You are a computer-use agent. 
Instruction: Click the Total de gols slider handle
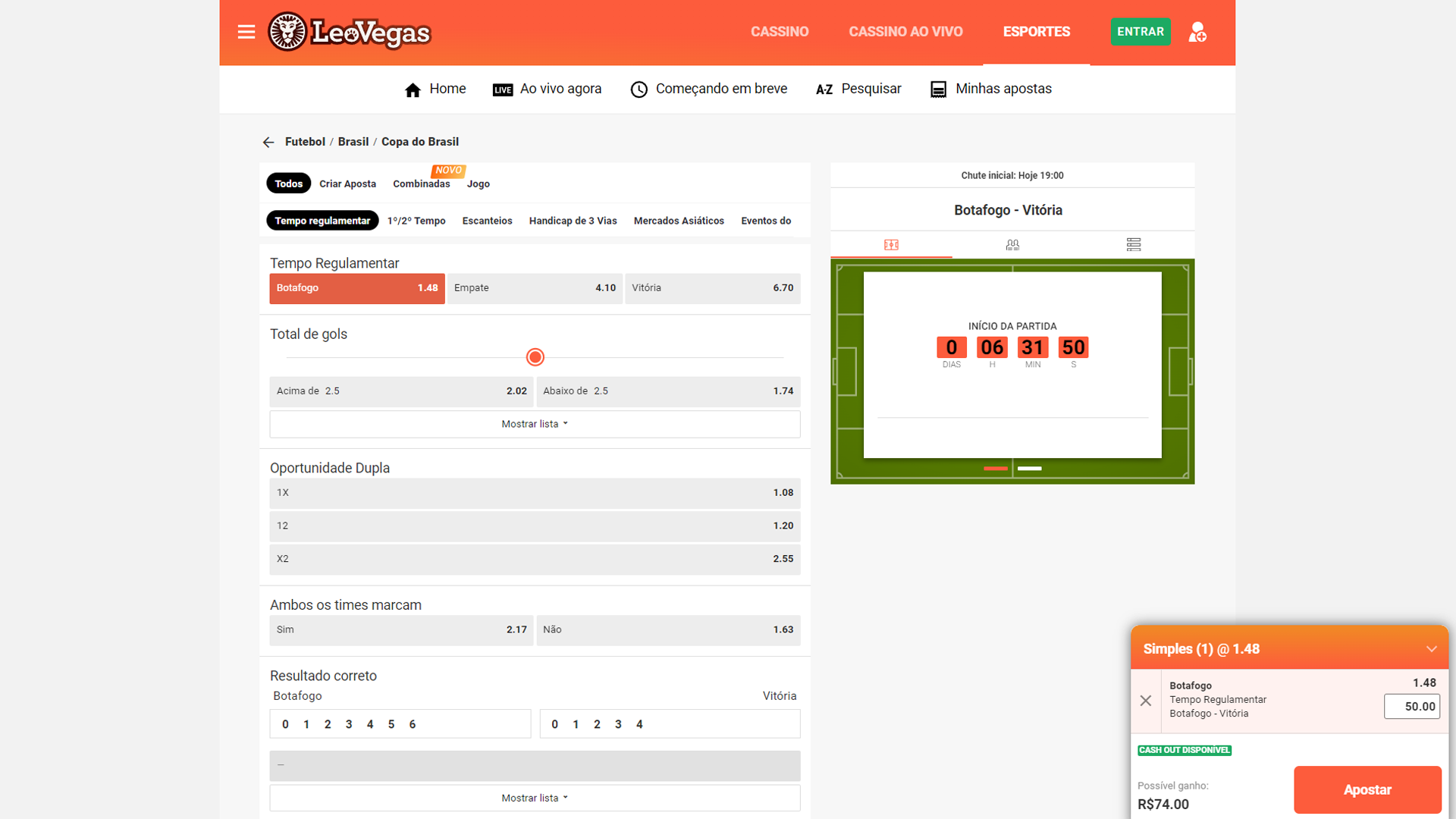point(535,357)
